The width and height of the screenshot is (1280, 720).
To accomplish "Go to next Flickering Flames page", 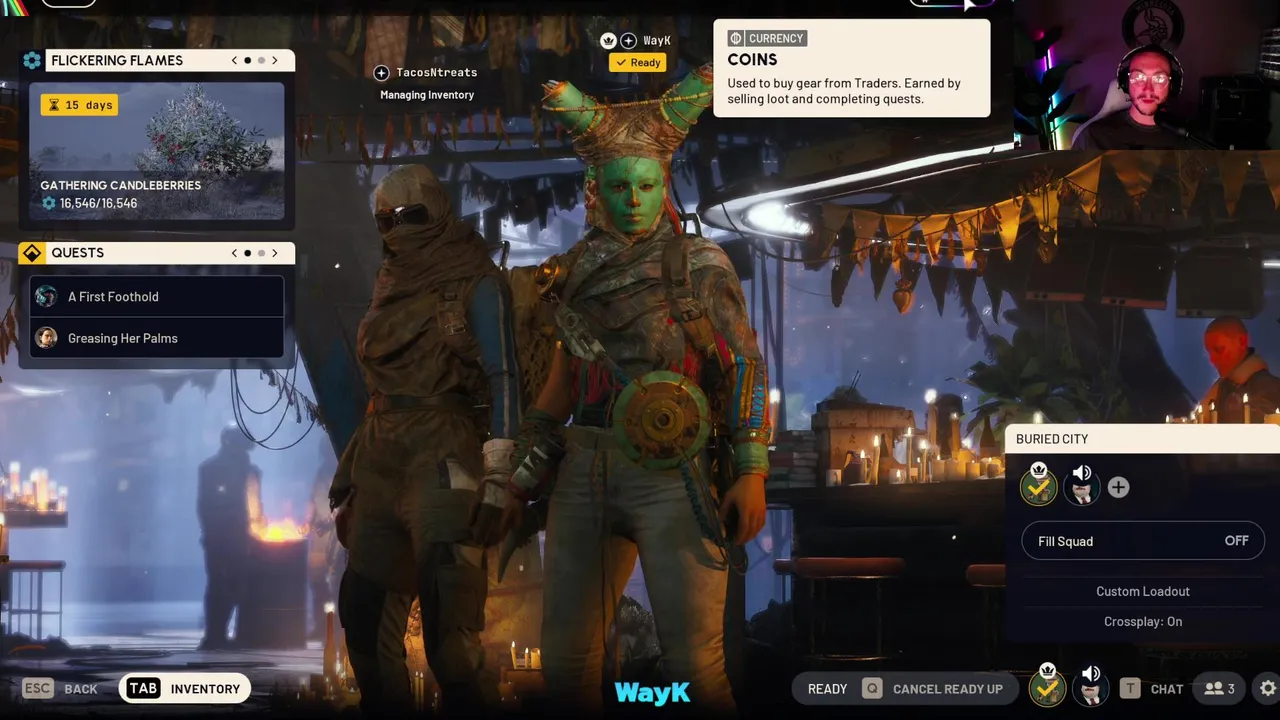I will (275, 61).
